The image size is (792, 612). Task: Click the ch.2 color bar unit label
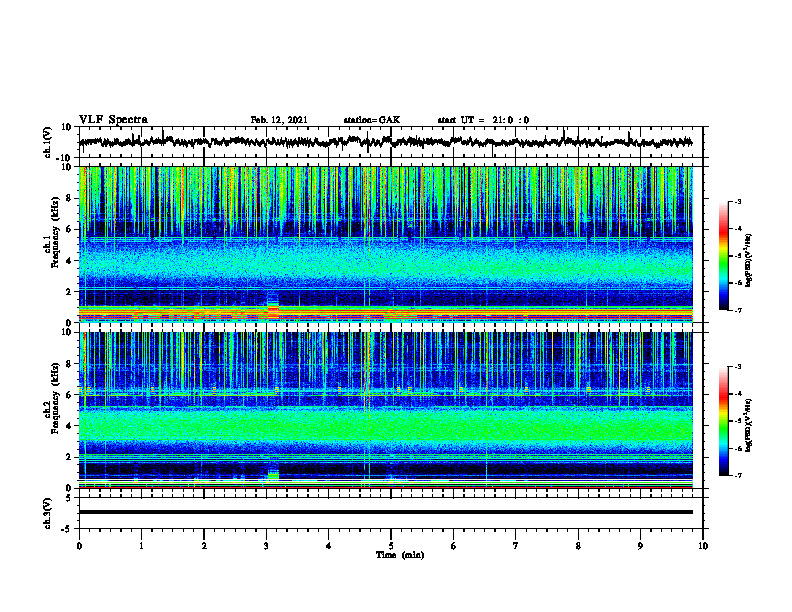[x=749, y=425]
